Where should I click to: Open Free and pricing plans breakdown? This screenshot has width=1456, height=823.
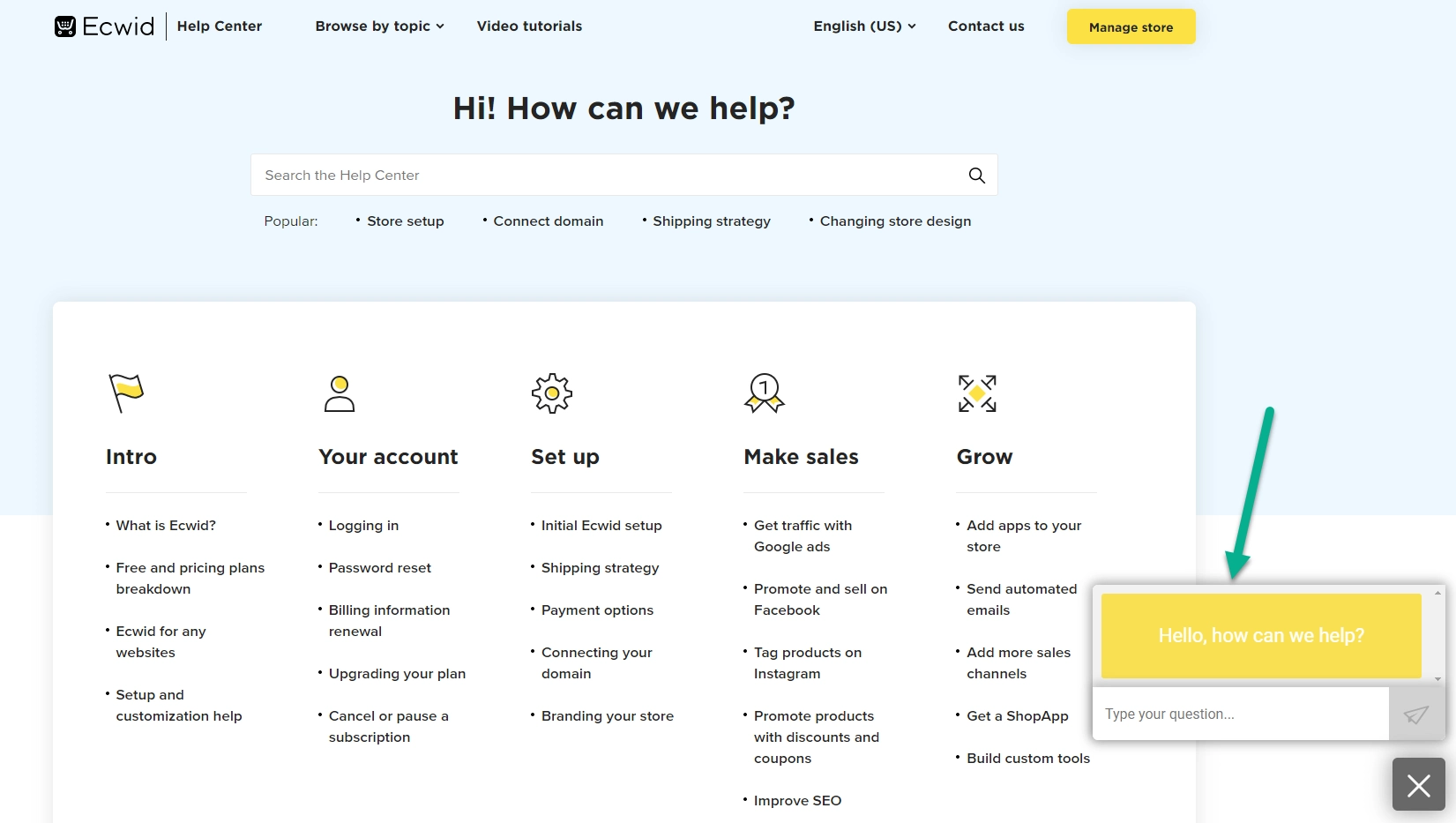click(190, 579)
